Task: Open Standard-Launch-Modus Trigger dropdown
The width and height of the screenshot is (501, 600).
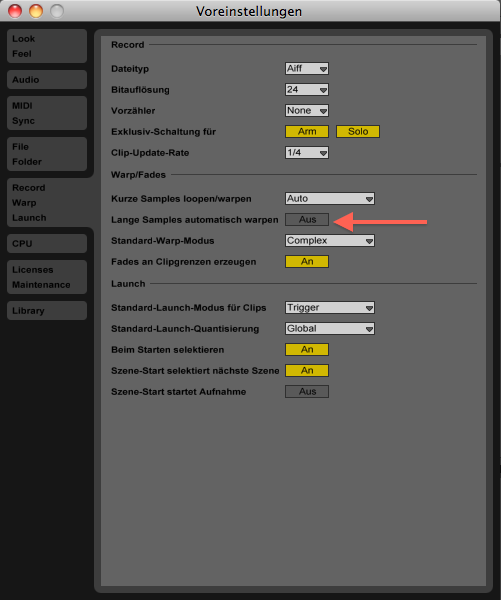Action: coord(330,308)
